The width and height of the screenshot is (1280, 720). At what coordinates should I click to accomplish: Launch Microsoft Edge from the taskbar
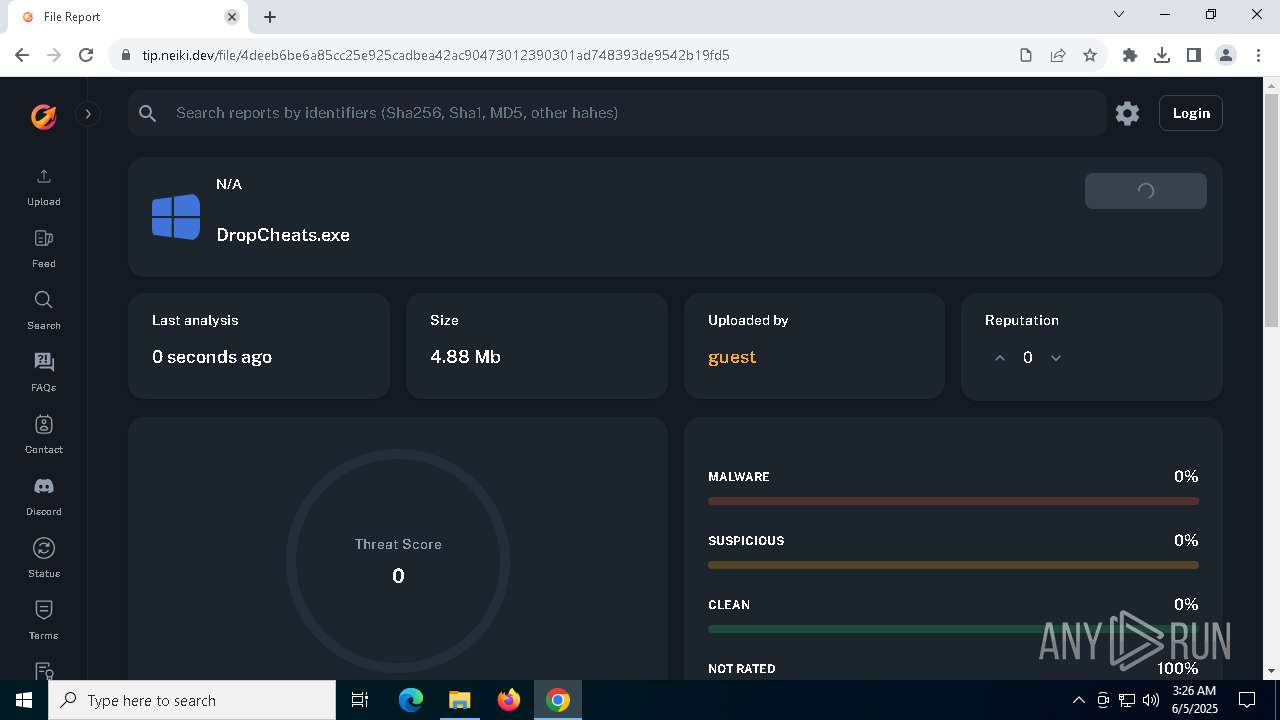(x=411, y=700)
